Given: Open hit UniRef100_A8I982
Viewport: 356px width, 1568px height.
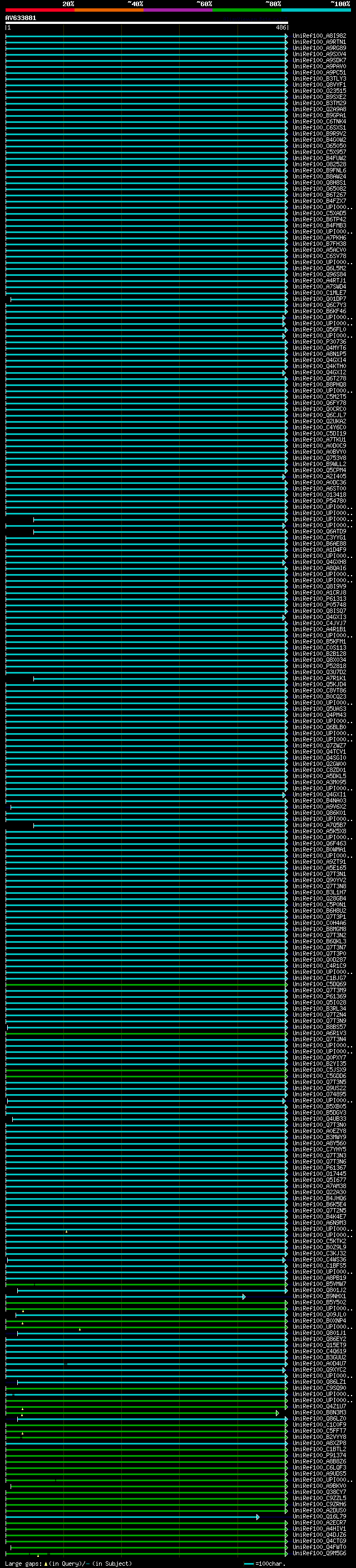Looking at the screenshot, I should (x=319, y=36).
